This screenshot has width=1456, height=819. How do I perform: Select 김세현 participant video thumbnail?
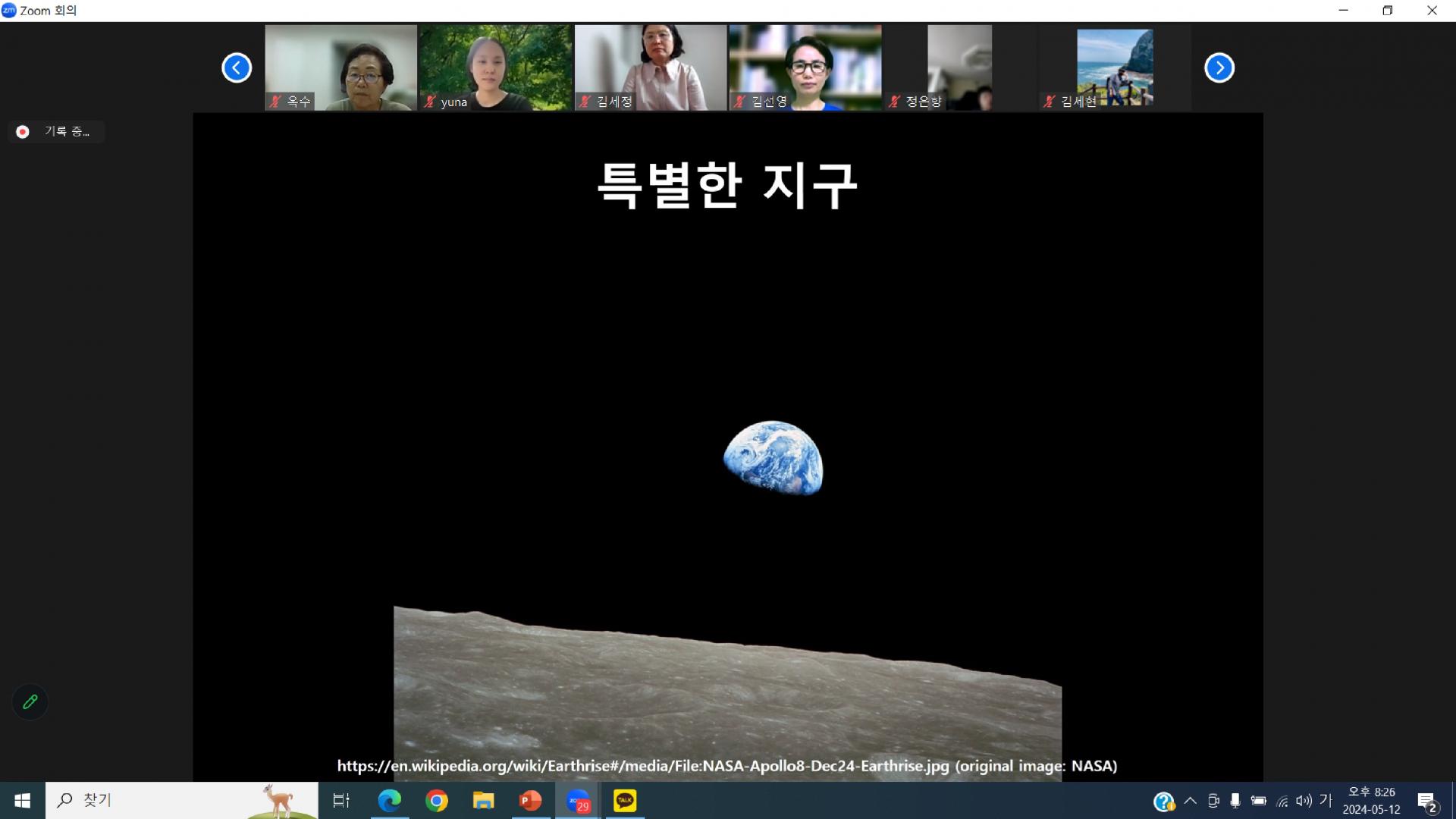[x=1114, y=67]
